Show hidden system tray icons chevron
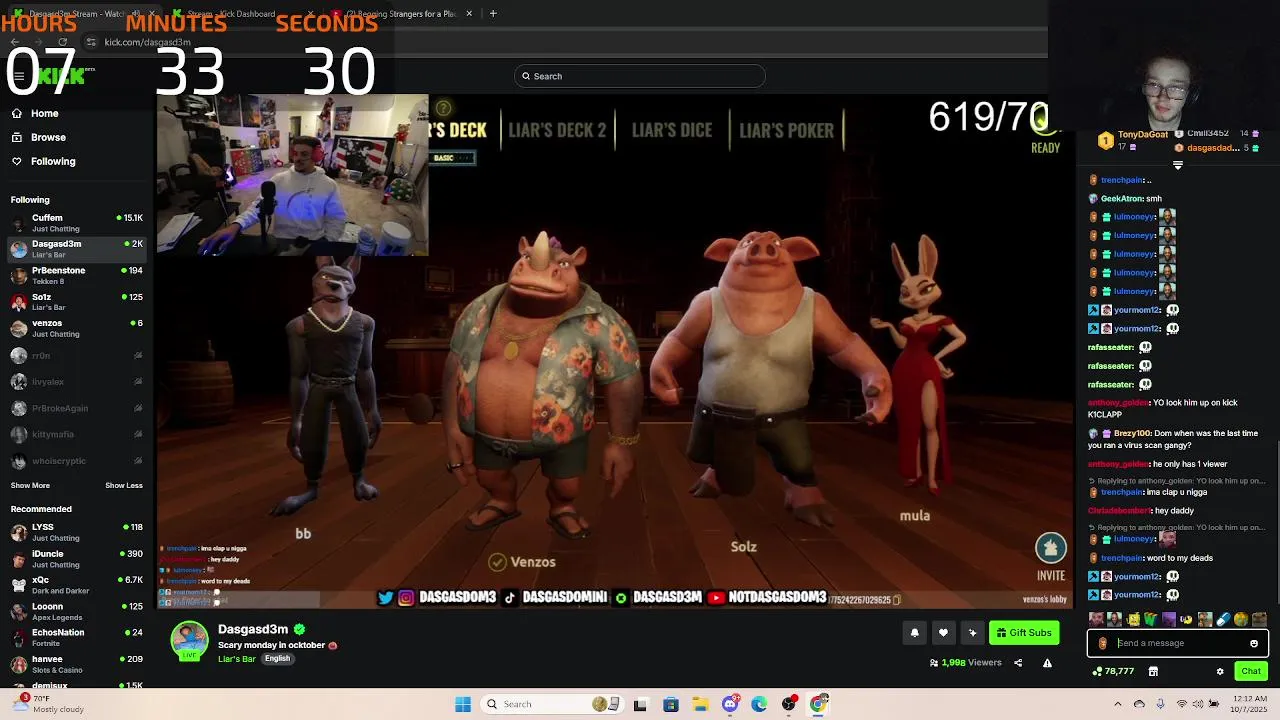Image resolution: width=1280 pixels, height=720 pixels. [1118, 704]
